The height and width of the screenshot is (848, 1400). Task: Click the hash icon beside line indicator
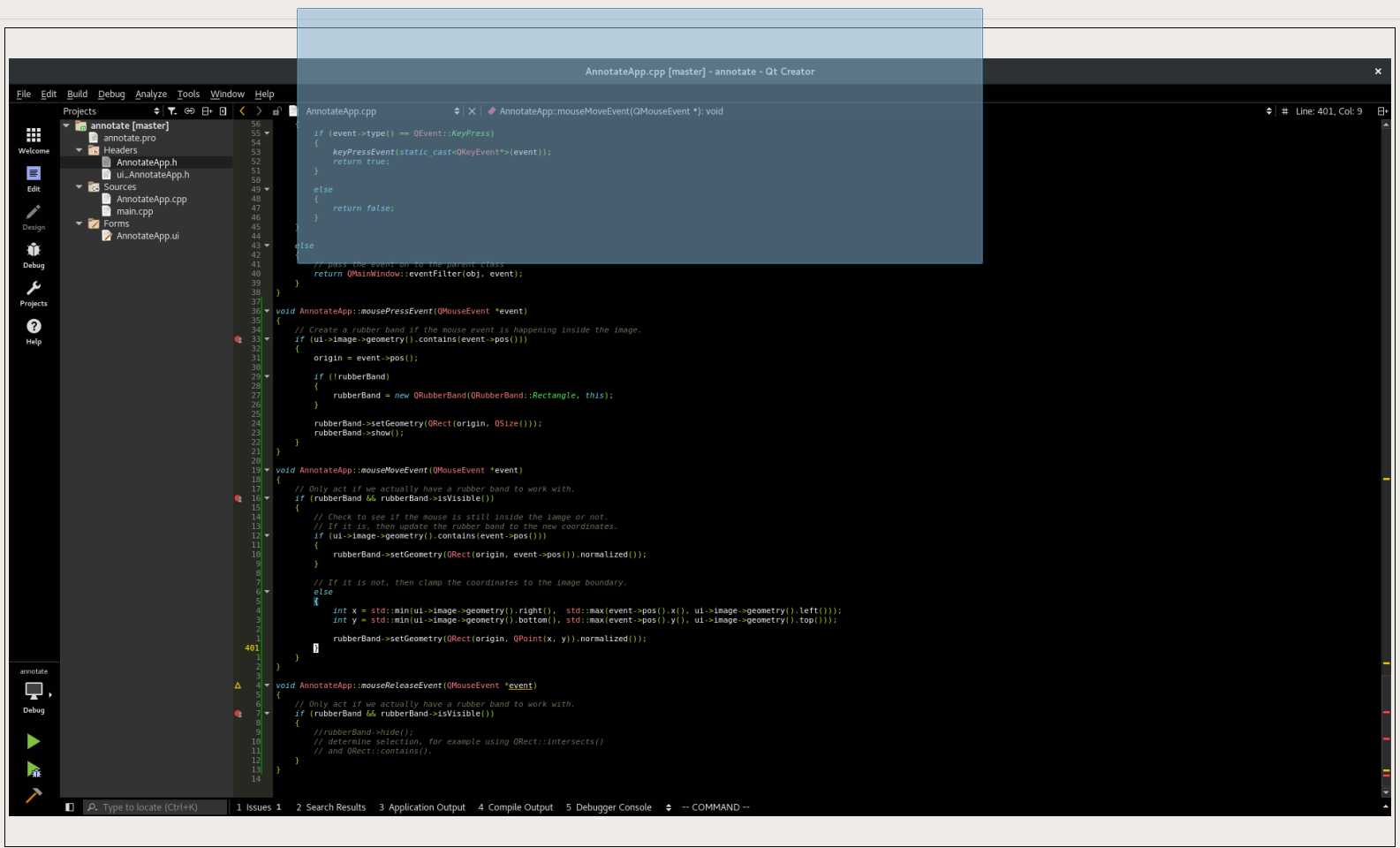click(x=1284, y=111)
